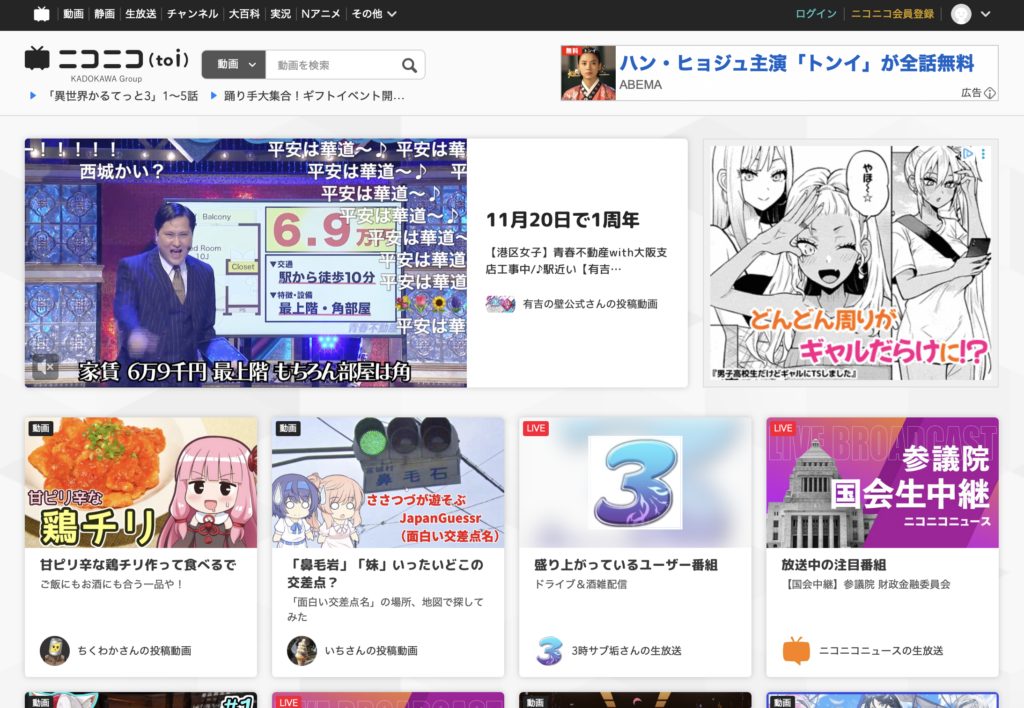Click the ad info icon beside 広告
1024x708 pixels.
tap(990, 92)
